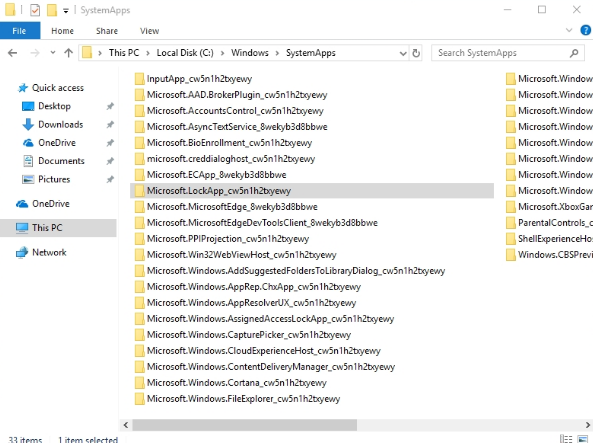The image size is (593, 443).
Task: Select Windows breadcrumb in address bar
Action: 250,53
